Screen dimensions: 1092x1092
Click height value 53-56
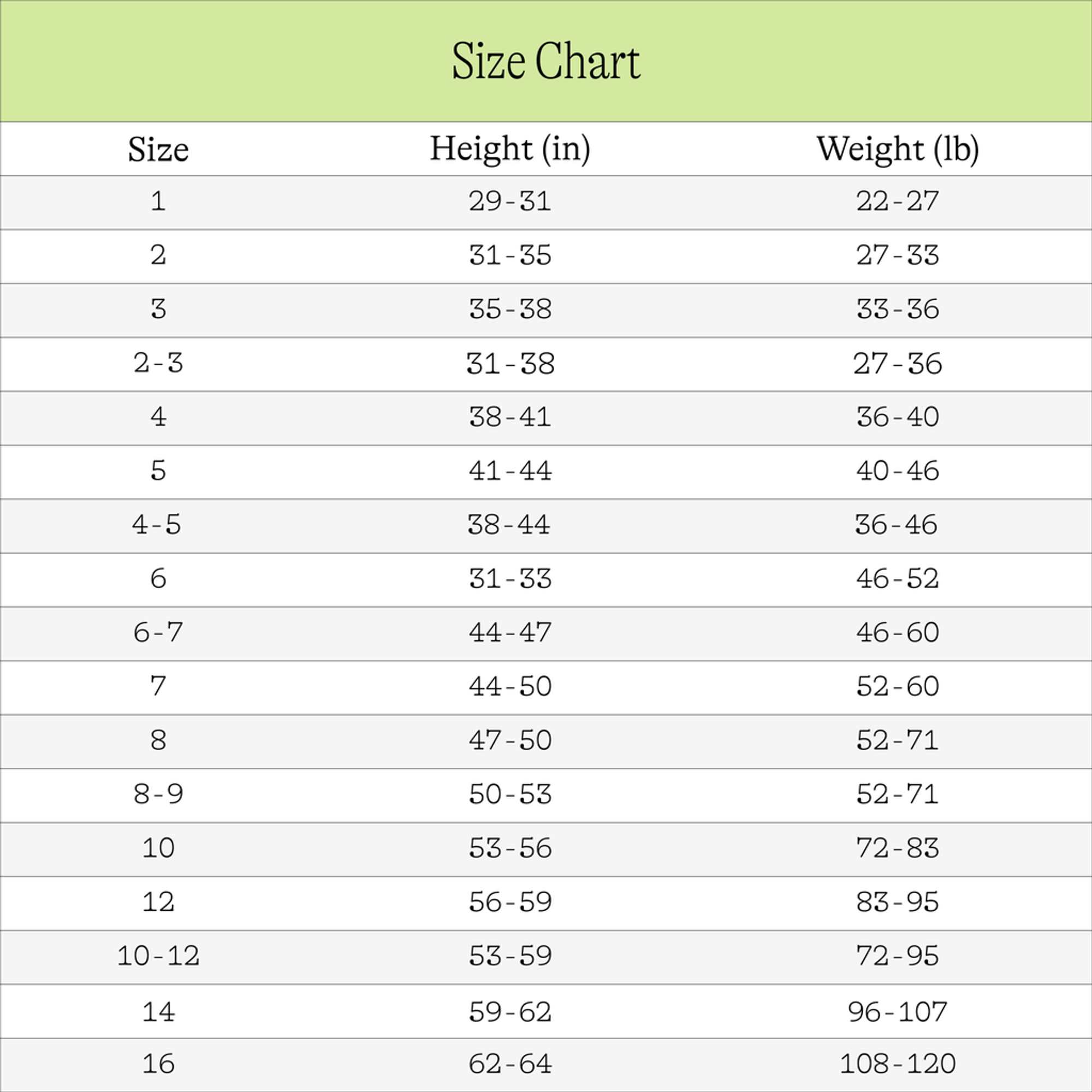[x=510, y=848]
